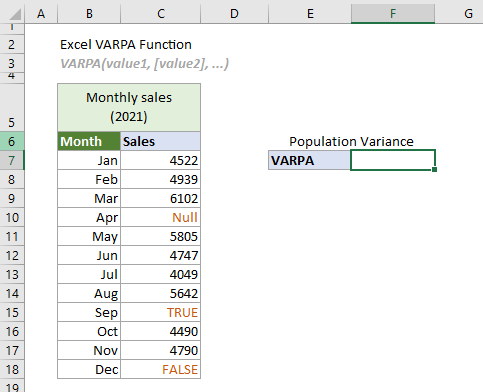Viewport: 483px width, 392px height.
Task: Select the VARPA label cell
Action: pyautogui.click(x=310, y=160)
